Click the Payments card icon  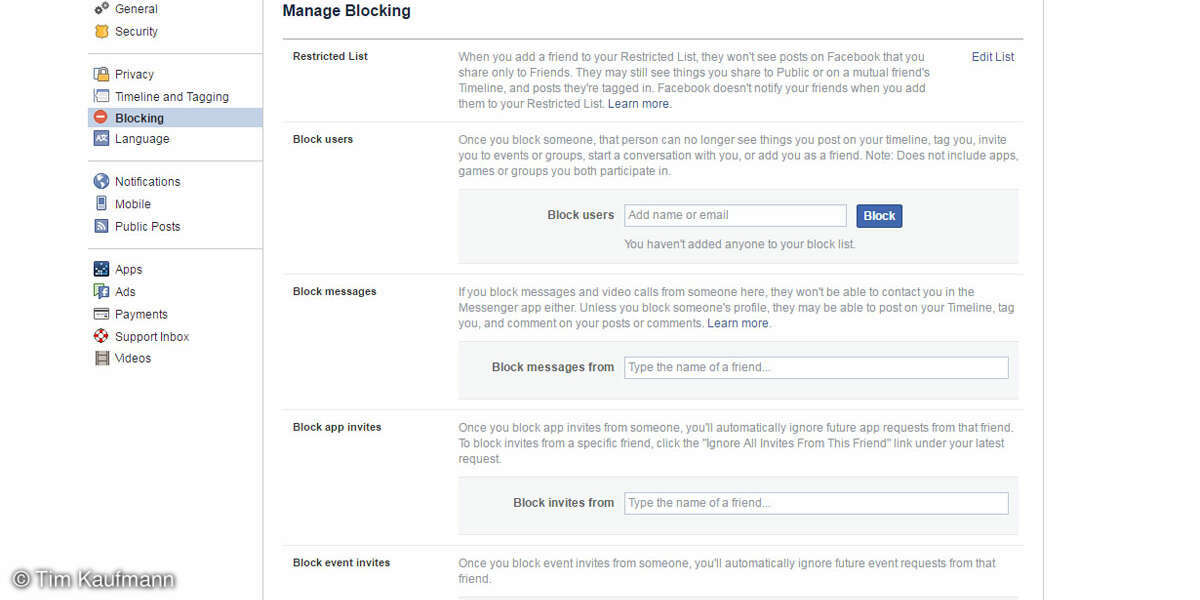coord(101,314)
